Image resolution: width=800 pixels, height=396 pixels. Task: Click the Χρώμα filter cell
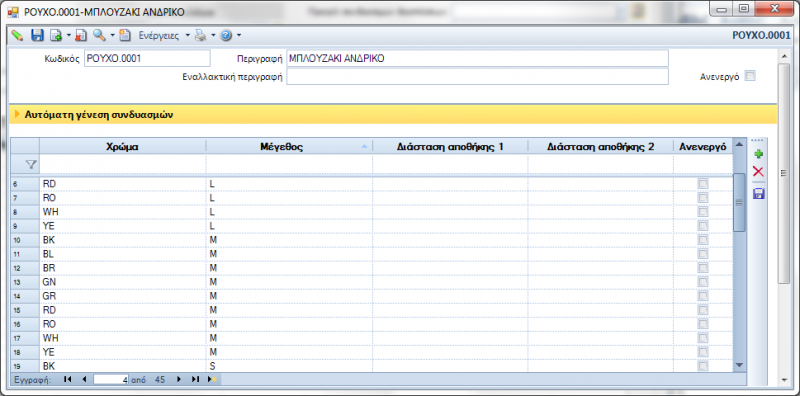pyautogui.click(x=123, y=164)
